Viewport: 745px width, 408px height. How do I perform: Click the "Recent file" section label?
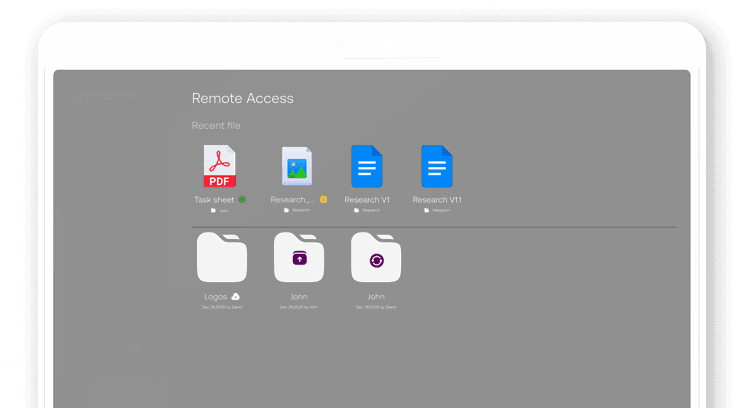pyautogui.click(x=216, y=125)
